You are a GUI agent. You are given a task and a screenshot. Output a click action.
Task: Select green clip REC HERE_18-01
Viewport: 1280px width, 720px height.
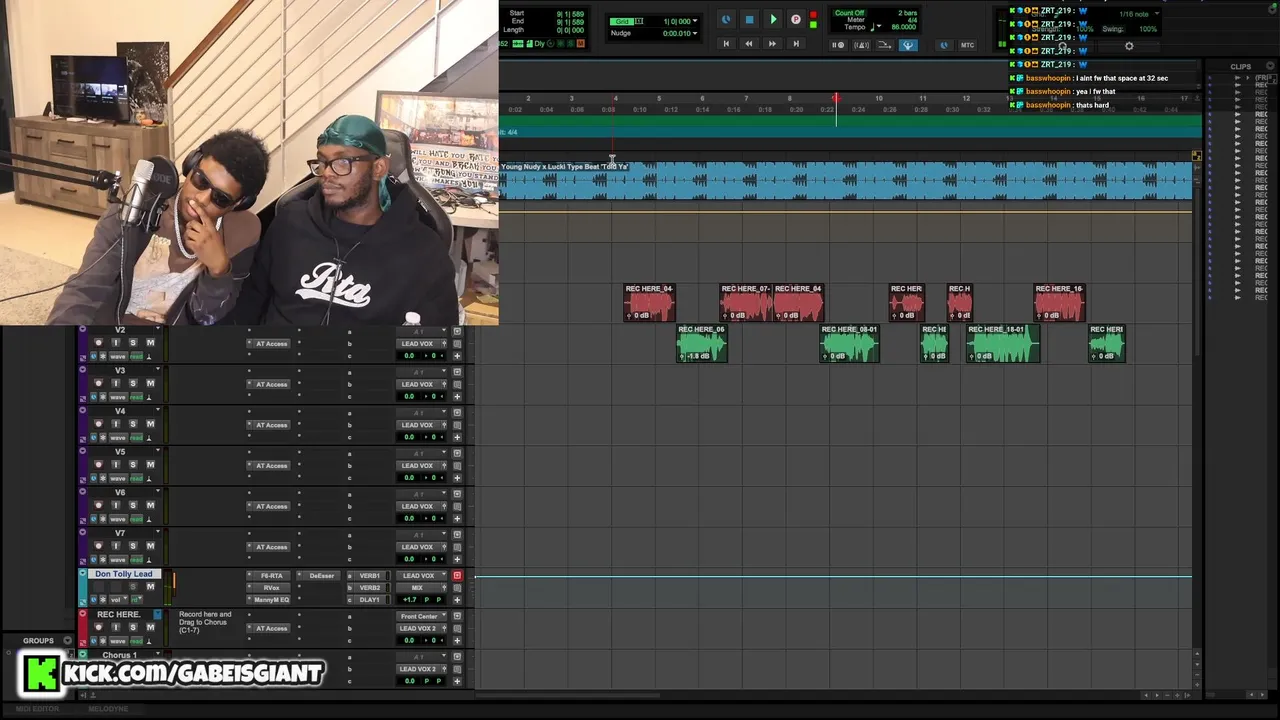click(1001, 343)
